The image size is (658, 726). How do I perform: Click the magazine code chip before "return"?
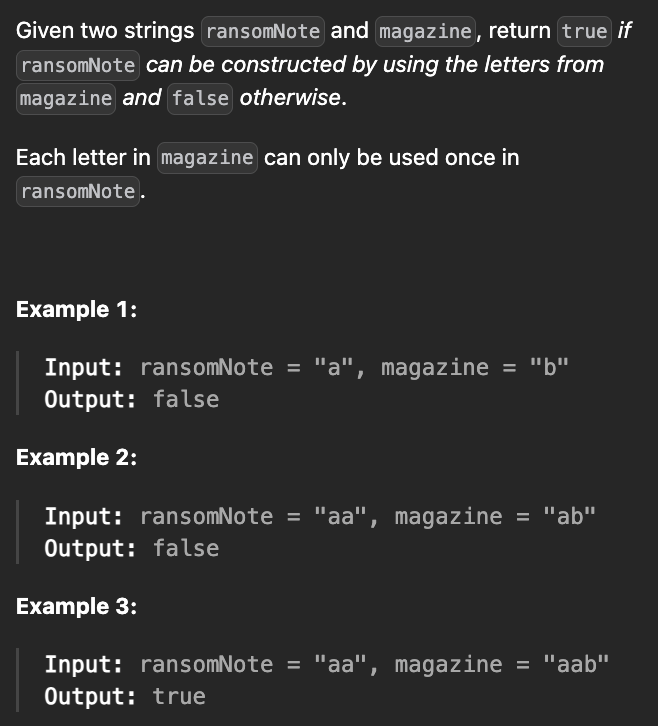click(424, 31)
